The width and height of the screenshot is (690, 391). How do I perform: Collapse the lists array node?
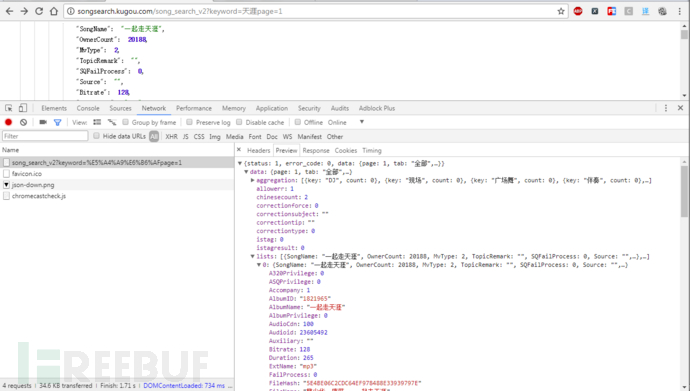coord(253,256)
